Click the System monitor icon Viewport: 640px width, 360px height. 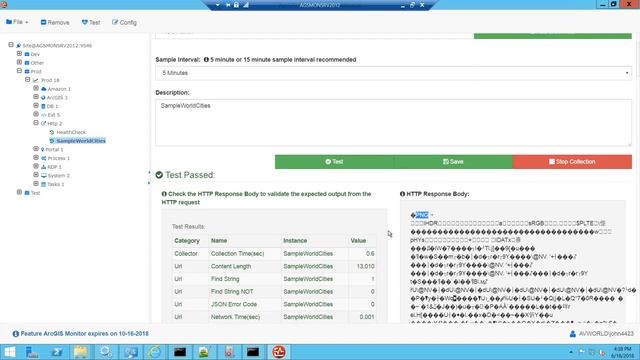[44, 176]
